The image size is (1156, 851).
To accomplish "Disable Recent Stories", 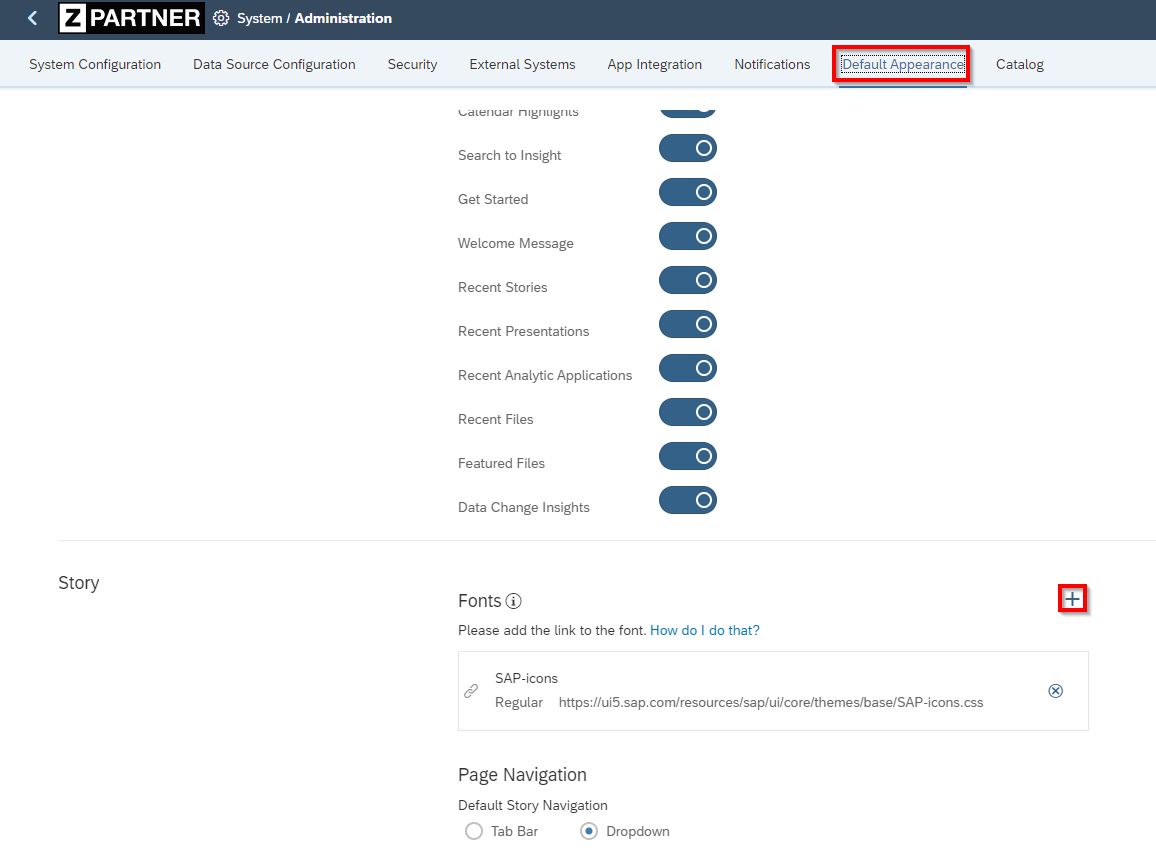I will click(687, 280).
